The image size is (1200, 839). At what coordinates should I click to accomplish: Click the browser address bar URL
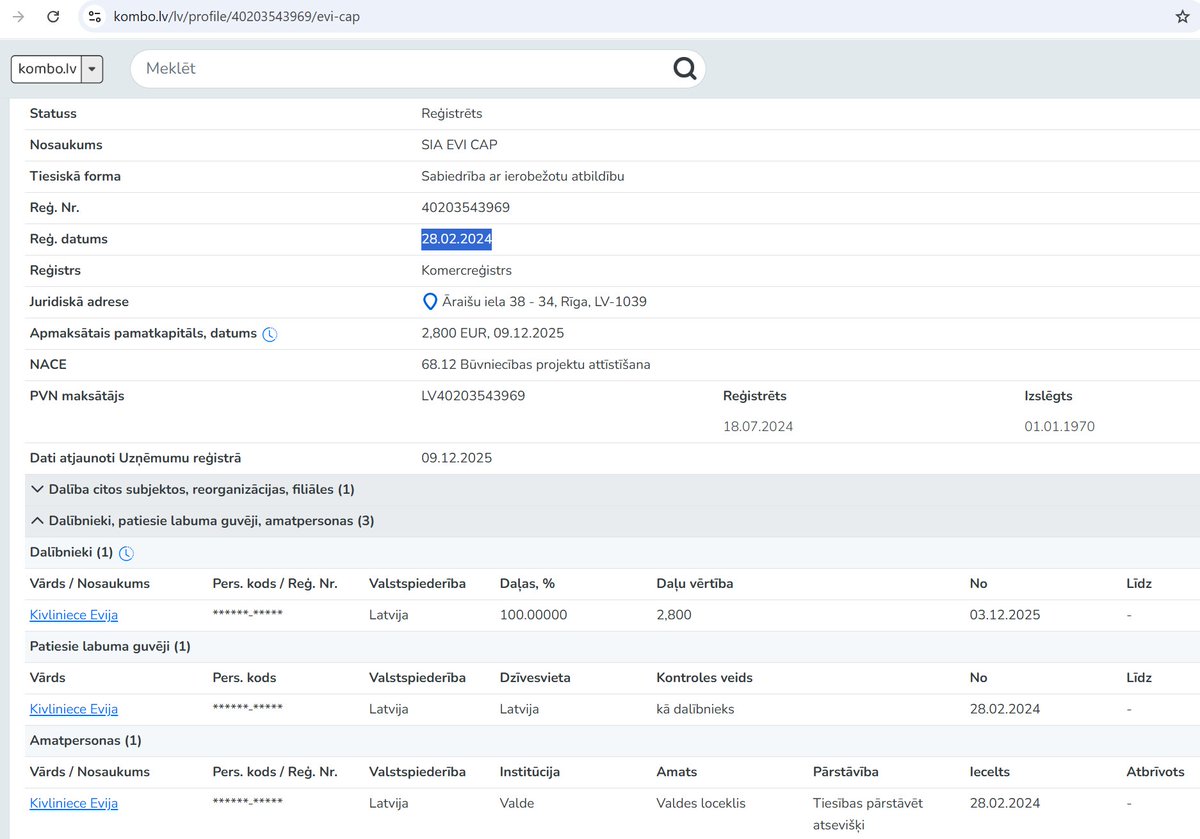click(x=237, y=17)
